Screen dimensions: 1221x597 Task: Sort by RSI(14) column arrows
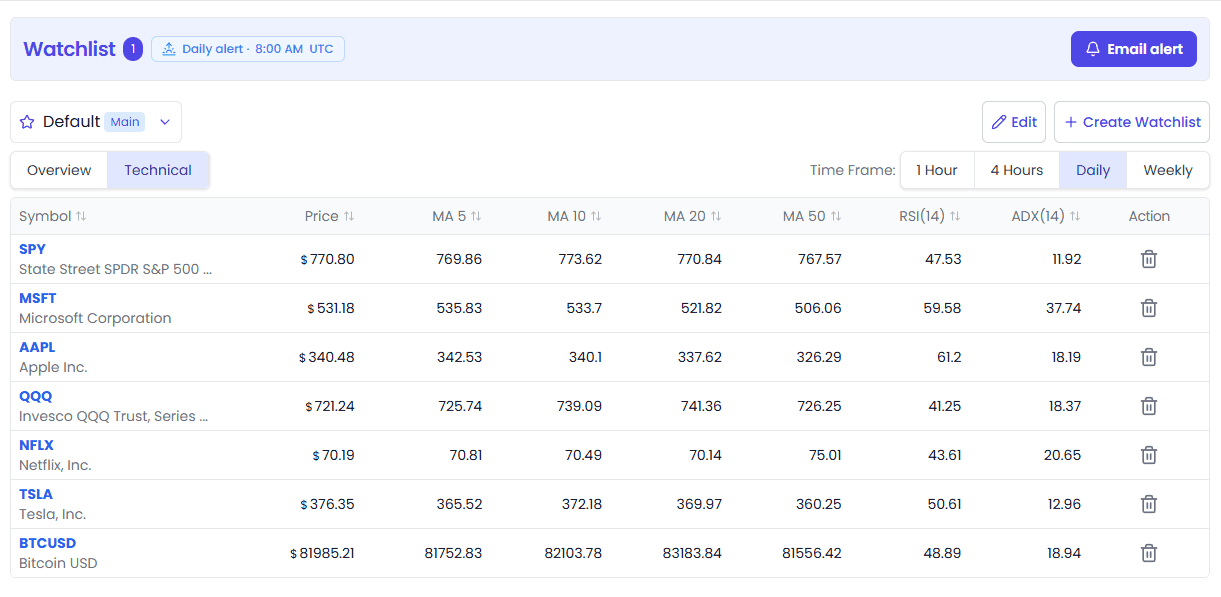(x=955, y=216)
